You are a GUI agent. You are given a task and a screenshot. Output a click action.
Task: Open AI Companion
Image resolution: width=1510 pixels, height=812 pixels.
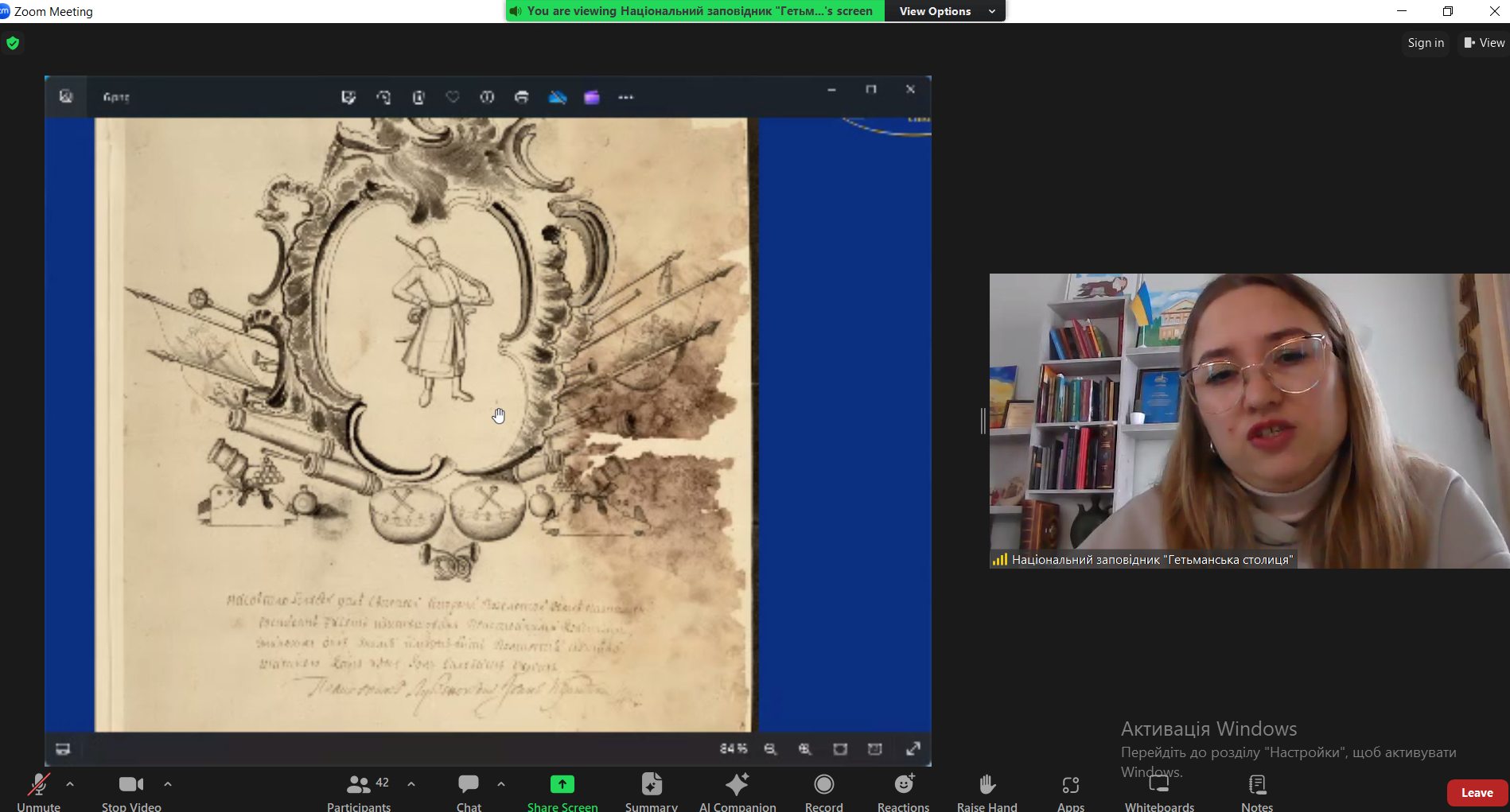[737, 791]
